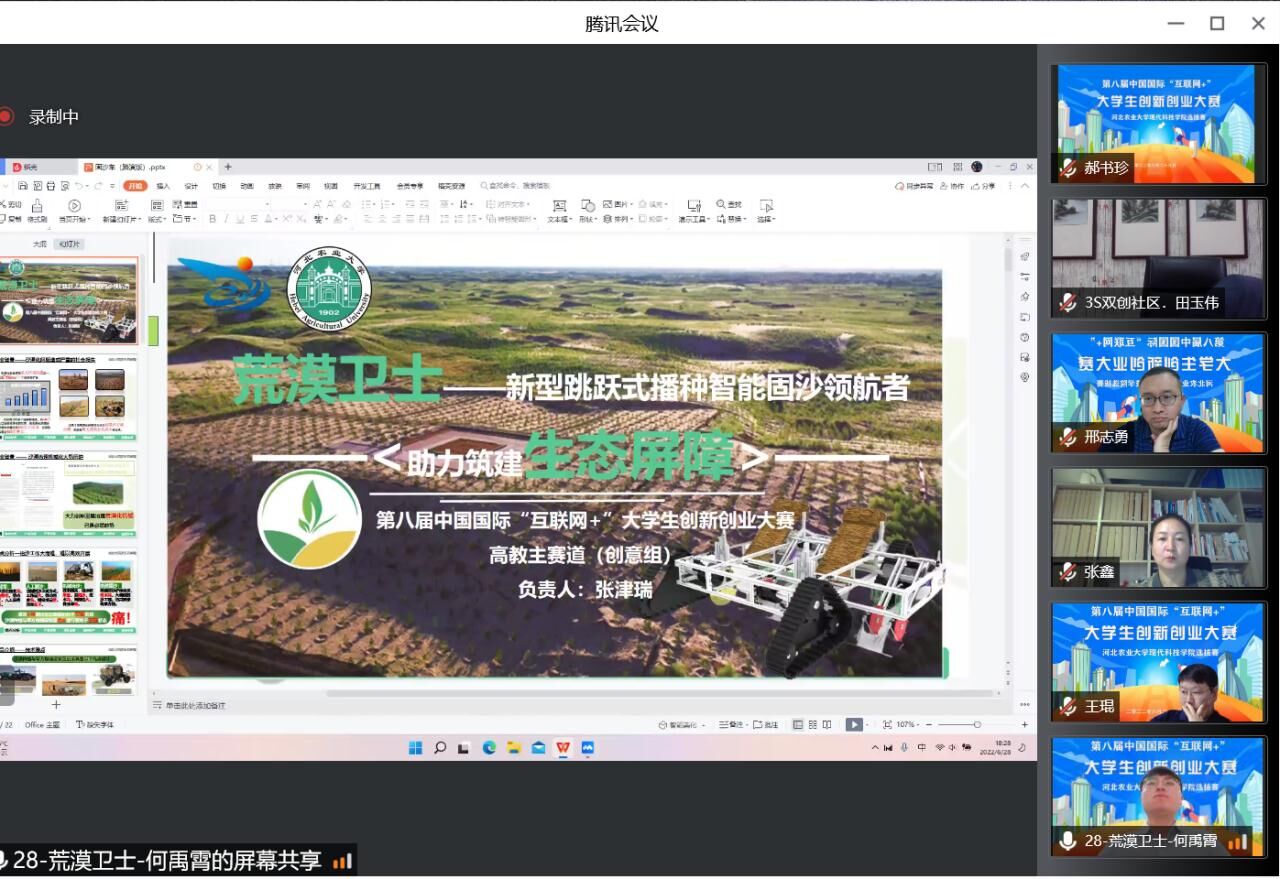Open the 排列 arrange dropdown
Image resolution: width=1280 pixels, height=879 pixels.
tap(620, 219)
